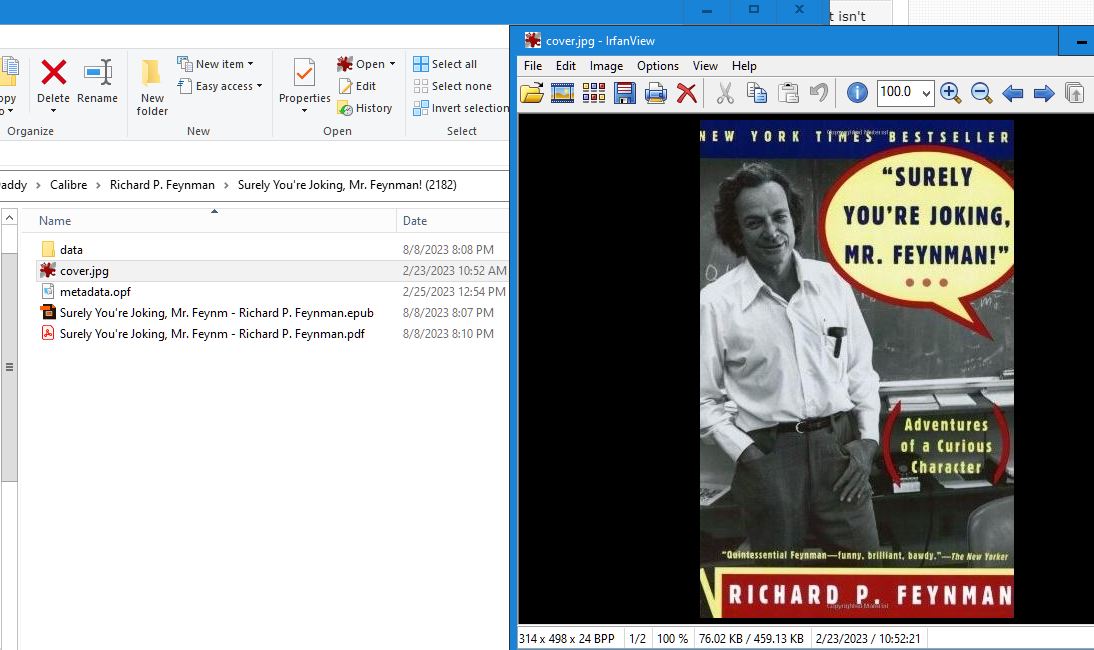Click Select all in the ribbon
Viewport: 1094px width, 650px height.
click(445, 63)
